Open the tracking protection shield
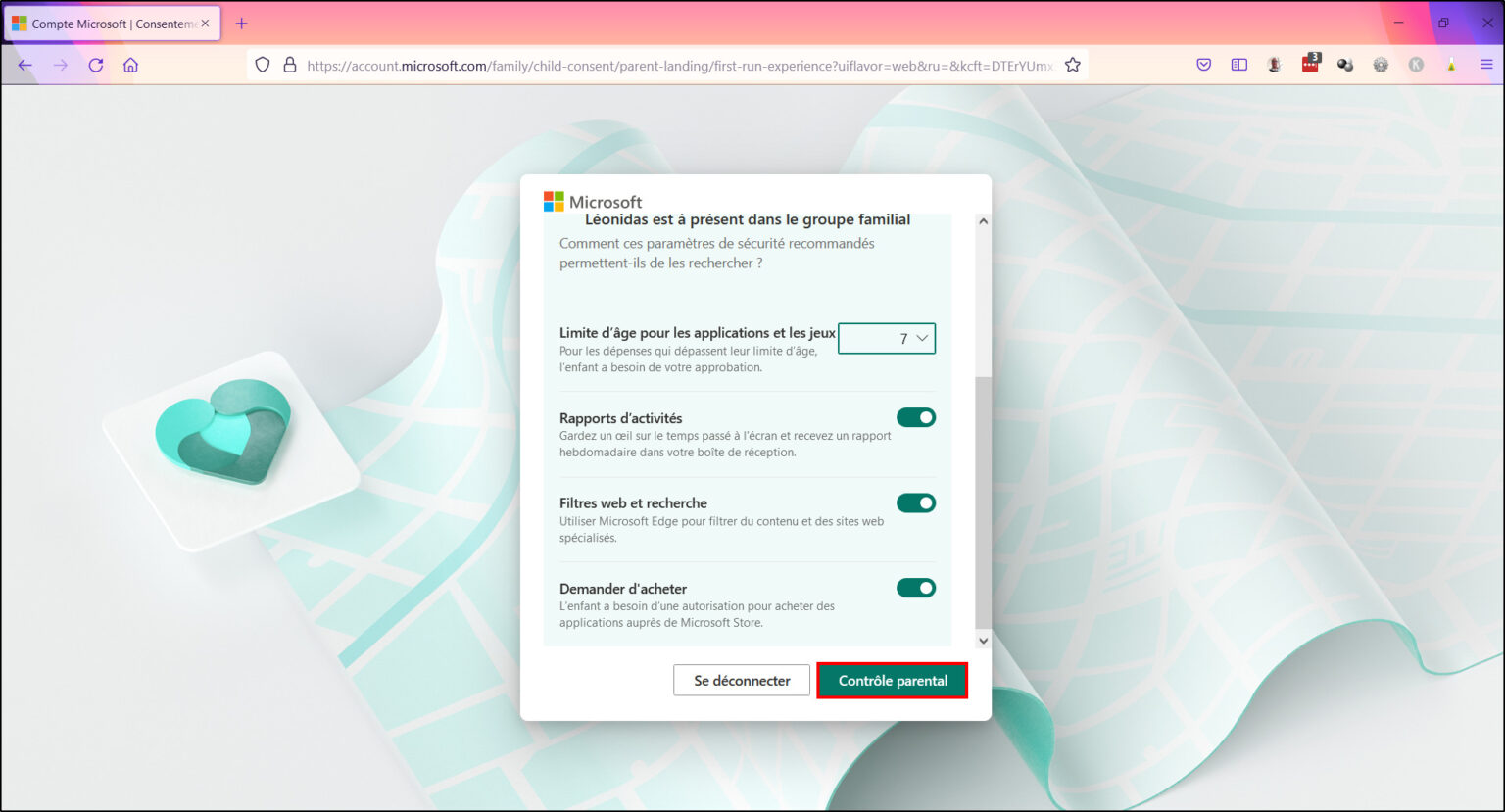This screenshot has height=812, width=1505. (262, 65)
